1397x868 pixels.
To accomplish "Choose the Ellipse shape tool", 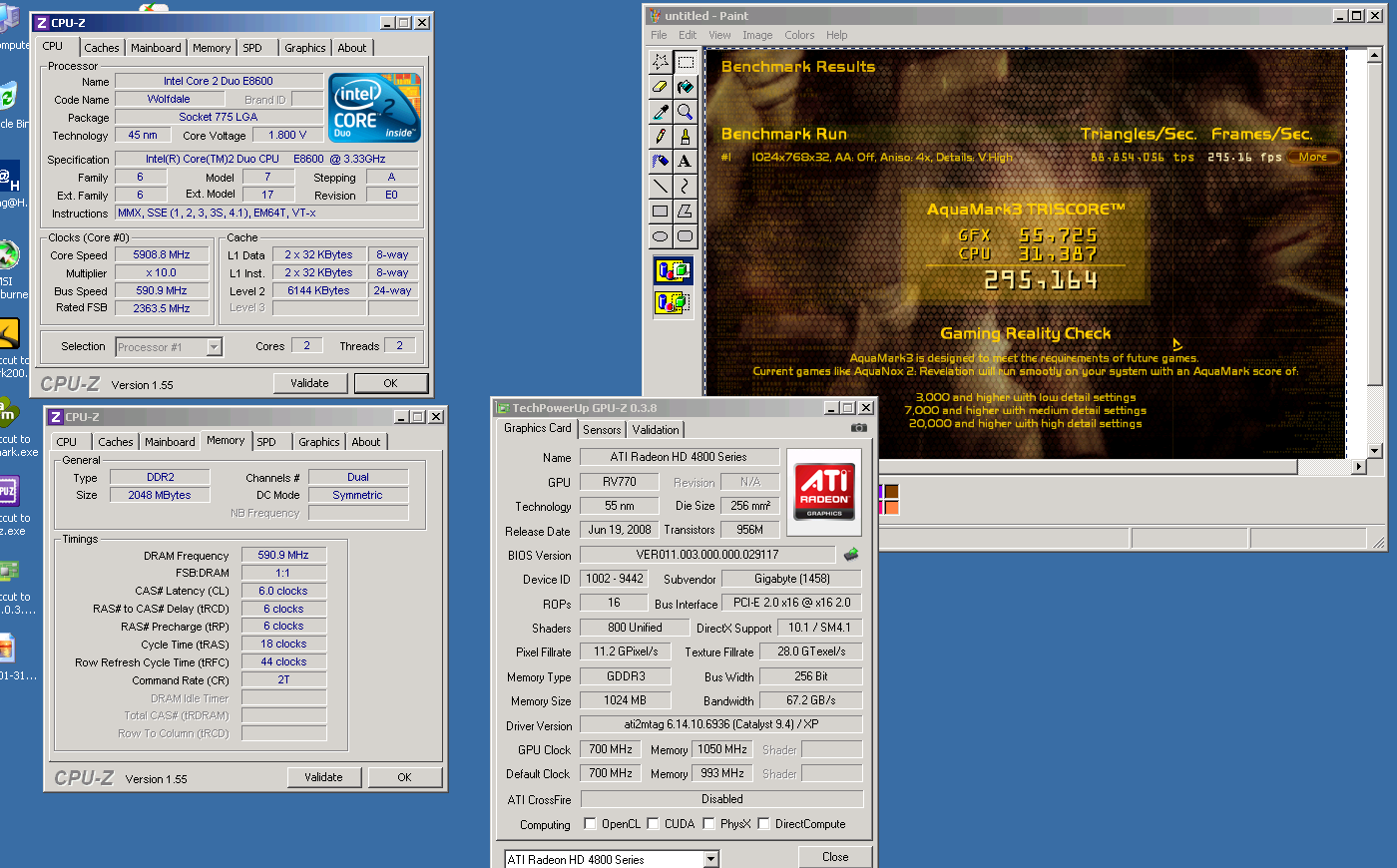I will click(661, 236).
